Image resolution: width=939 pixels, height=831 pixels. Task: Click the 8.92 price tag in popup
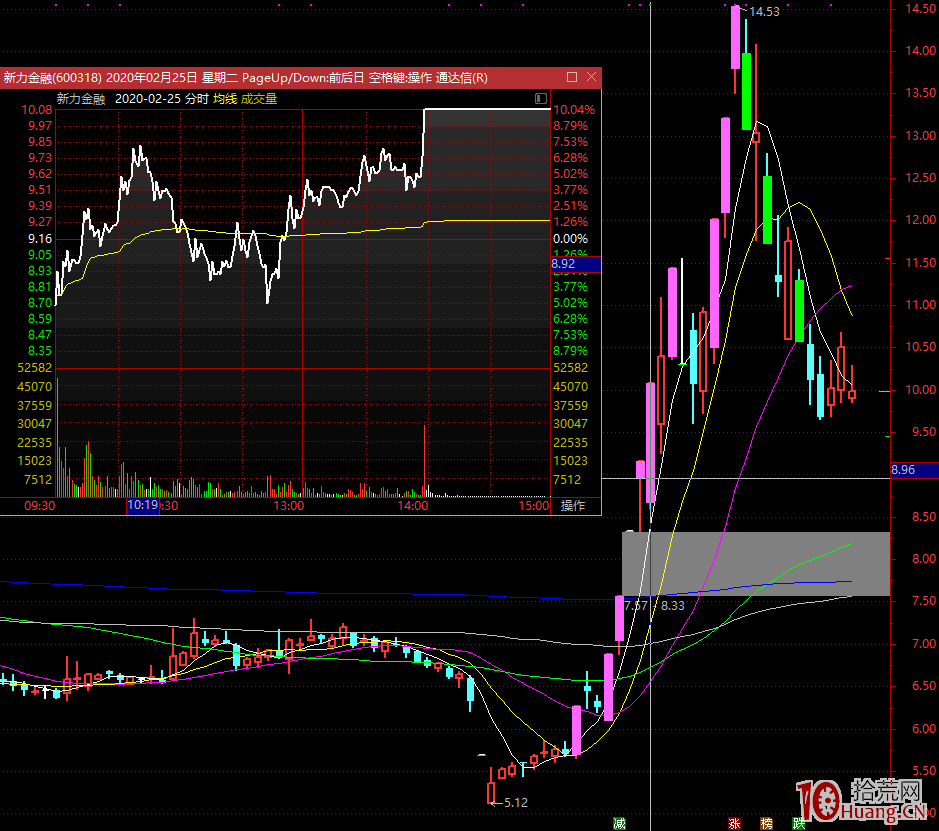(564, 264)
